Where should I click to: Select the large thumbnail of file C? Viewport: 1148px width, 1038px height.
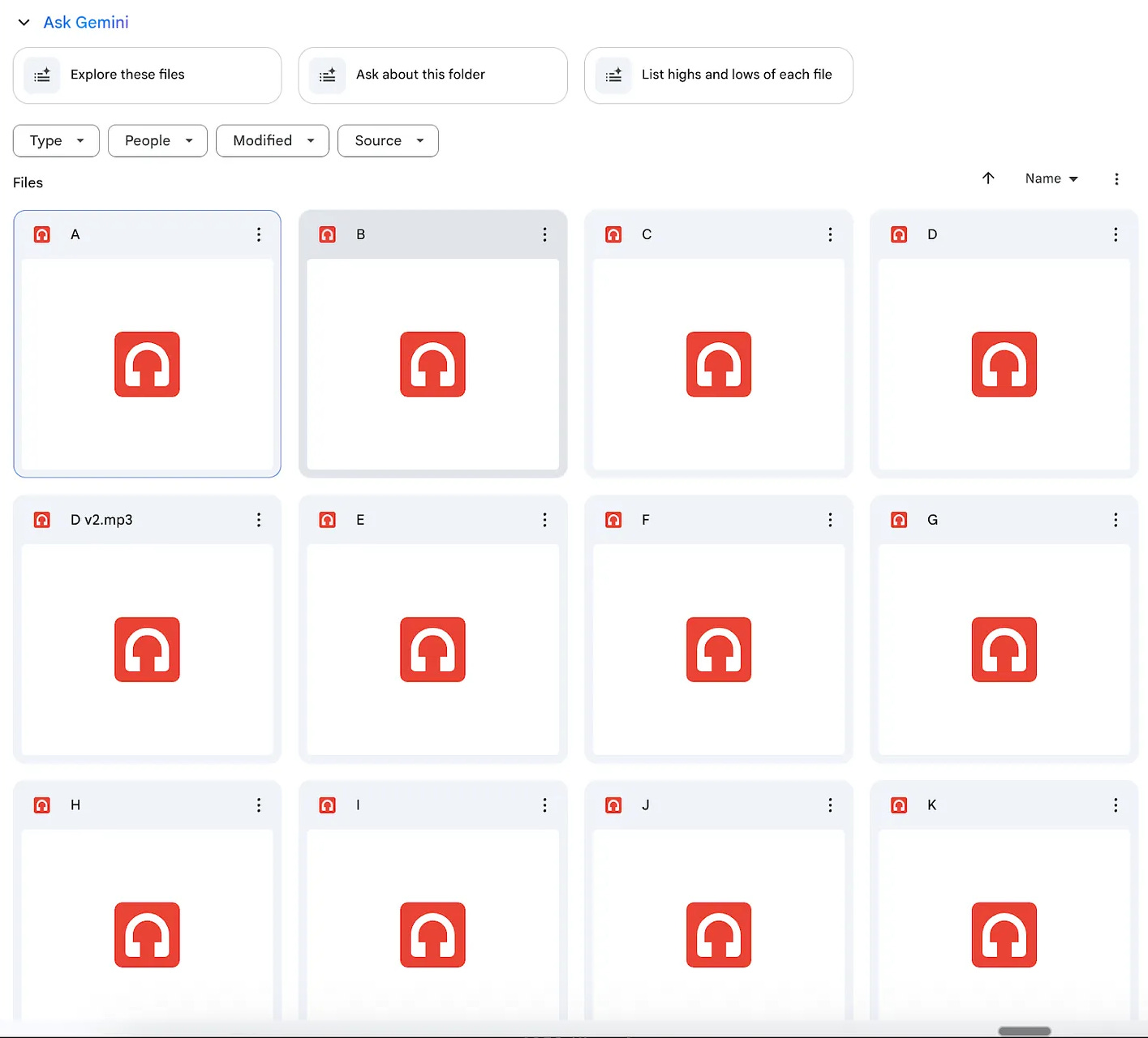[x=718, y=364]
